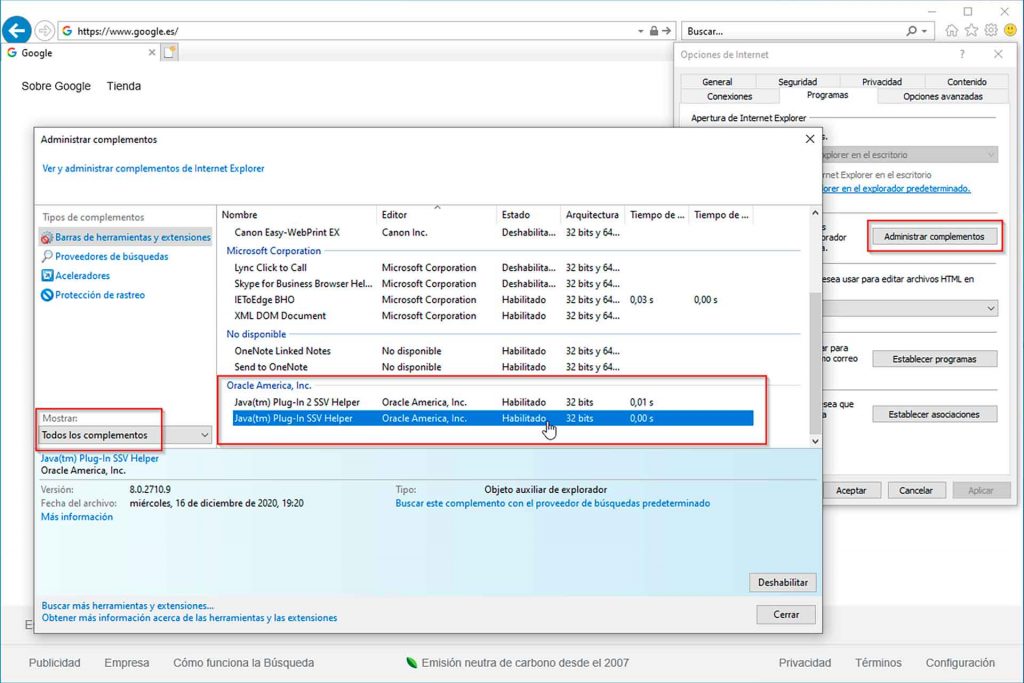
Task: Open the Sobre Google link
Action: point(56,86)
